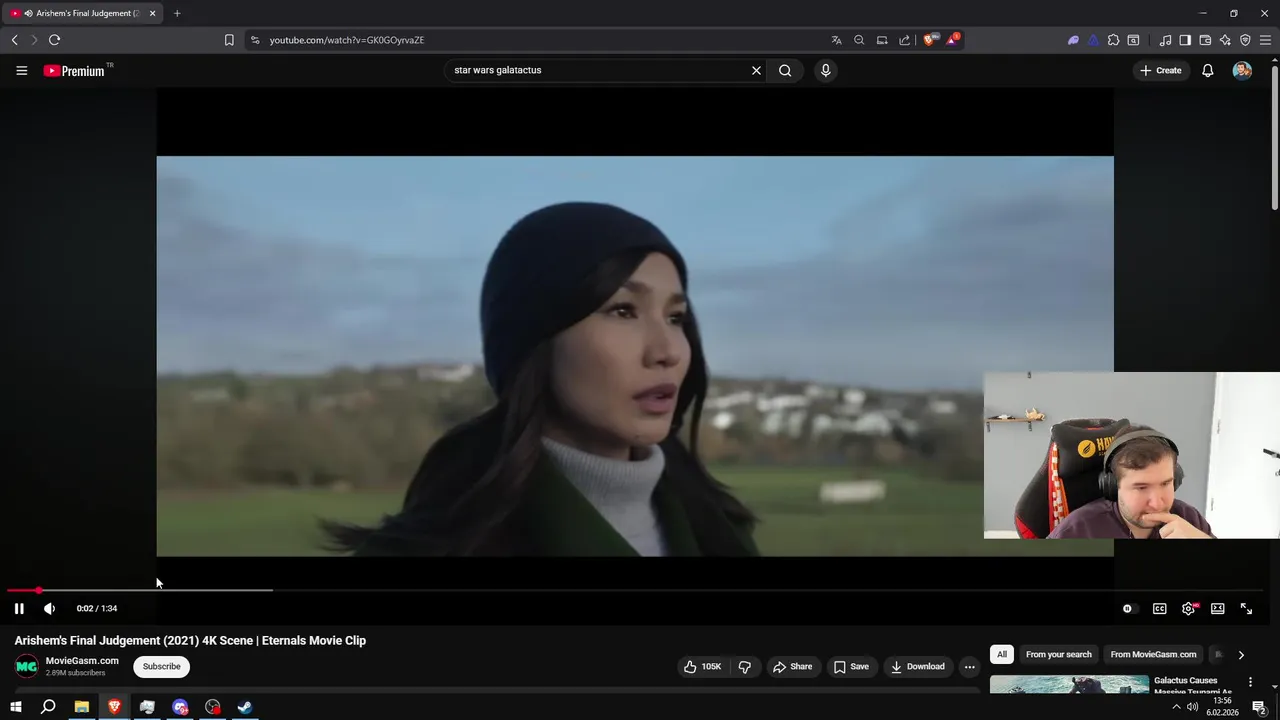Select the 'All' filter chip

tap(1002, 654)
